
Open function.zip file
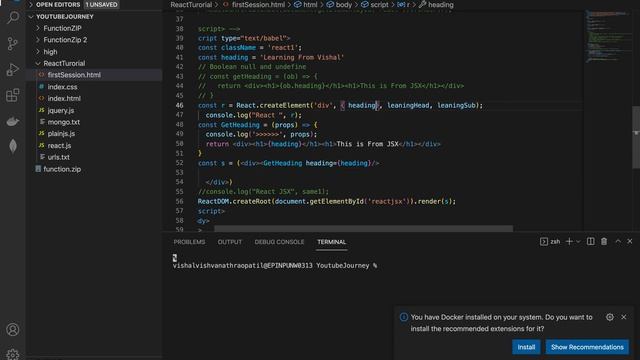click(x=62, y=169)
